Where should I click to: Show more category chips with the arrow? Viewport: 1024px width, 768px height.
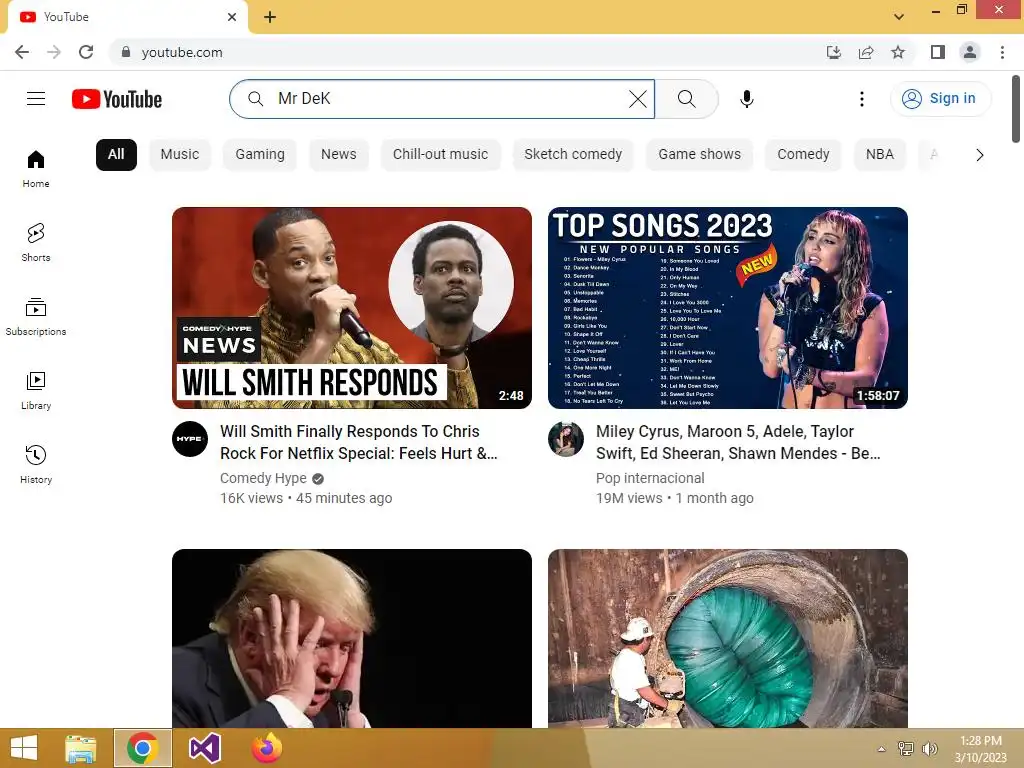(x=979, y=155)
